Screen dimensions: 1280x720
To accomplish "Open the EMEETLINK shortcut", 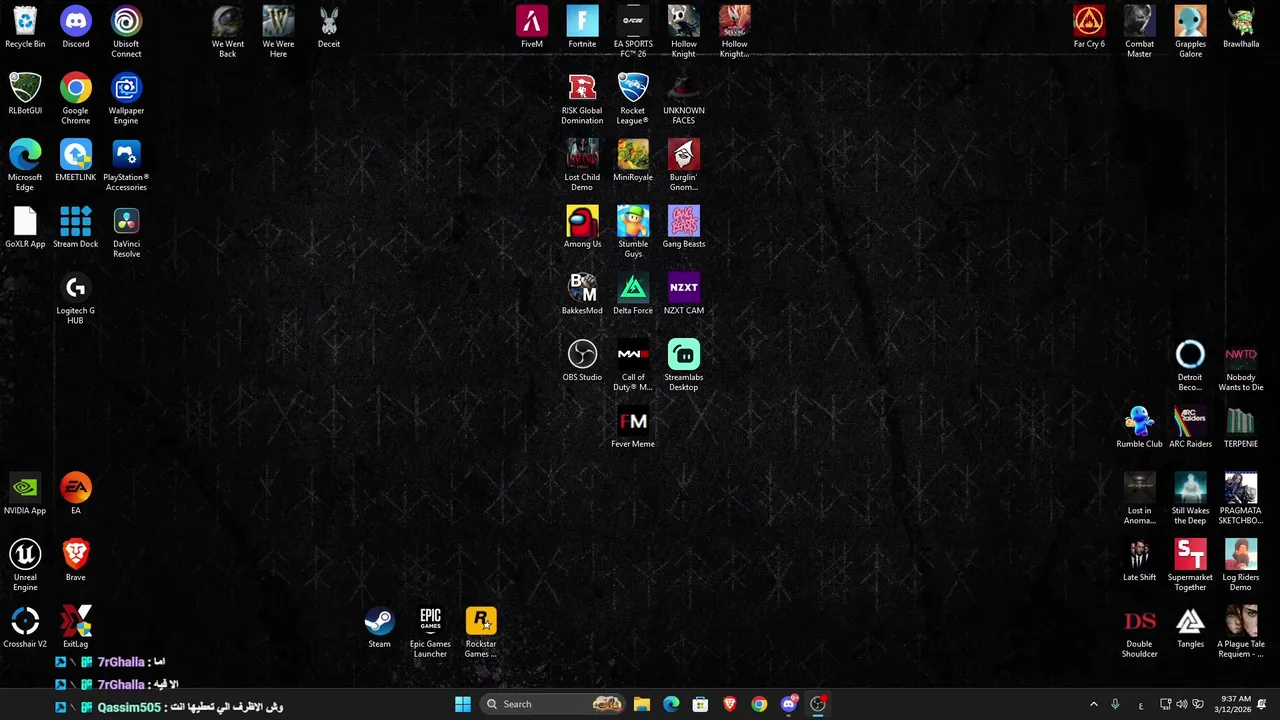I will point(76,161).
